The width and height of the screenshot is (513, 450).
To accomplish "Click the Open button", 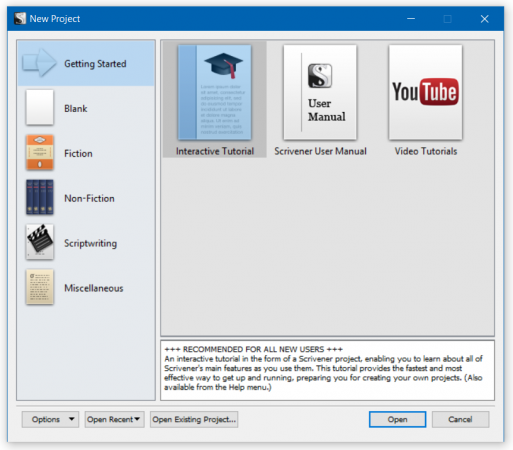I will coord(397,419).
